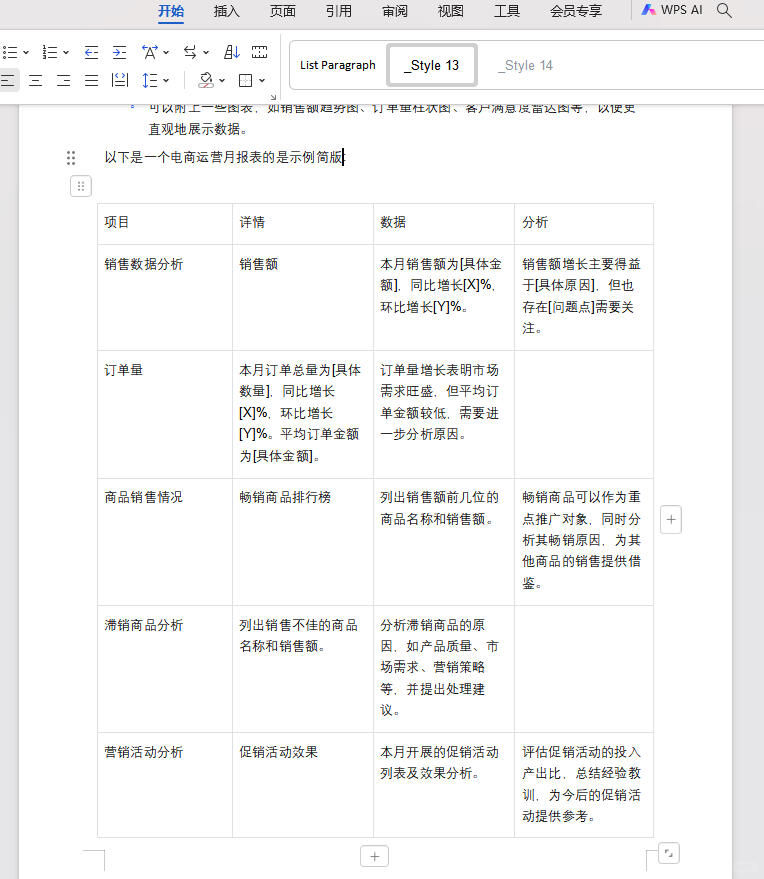Click empty analysis cell in 订单量 row
This screenshot has width=764, height=879.
(584, 414)
